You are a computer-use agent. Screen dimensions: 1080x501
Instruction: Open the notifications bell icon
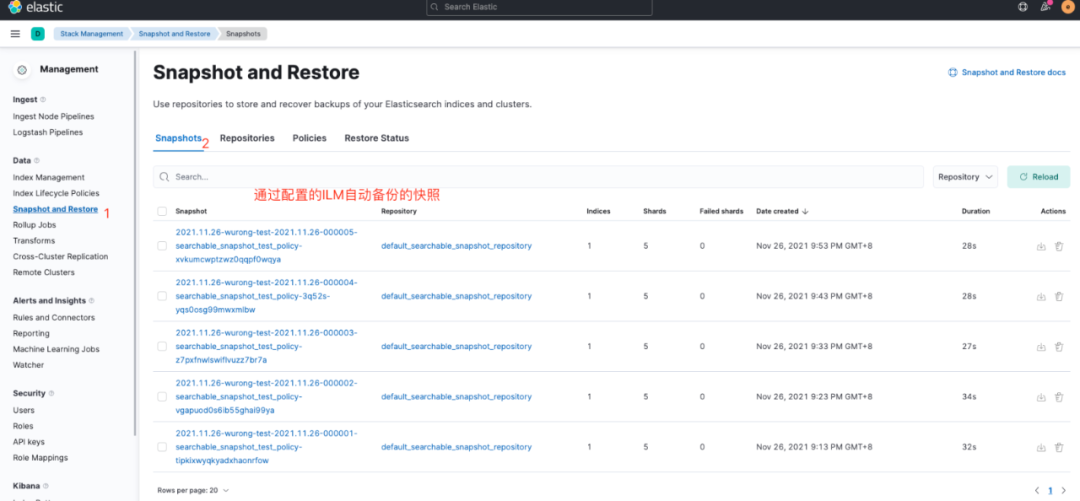coord(1045,7)
